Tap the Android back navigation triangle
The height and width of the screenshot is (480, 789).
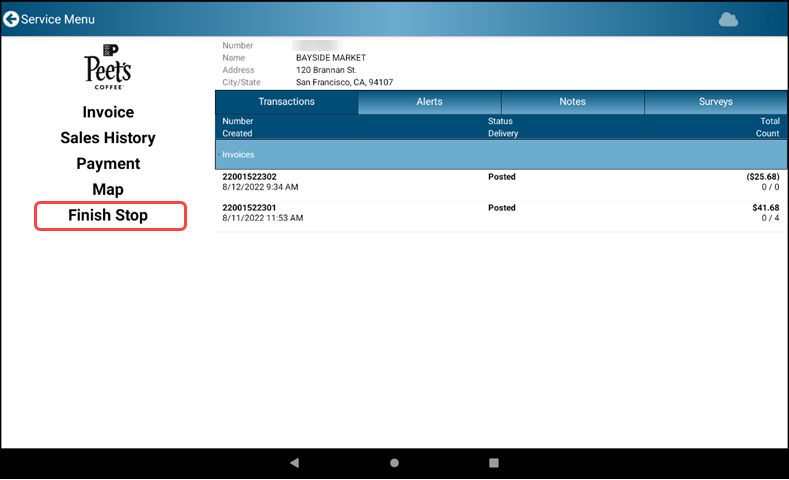(295, 462)
